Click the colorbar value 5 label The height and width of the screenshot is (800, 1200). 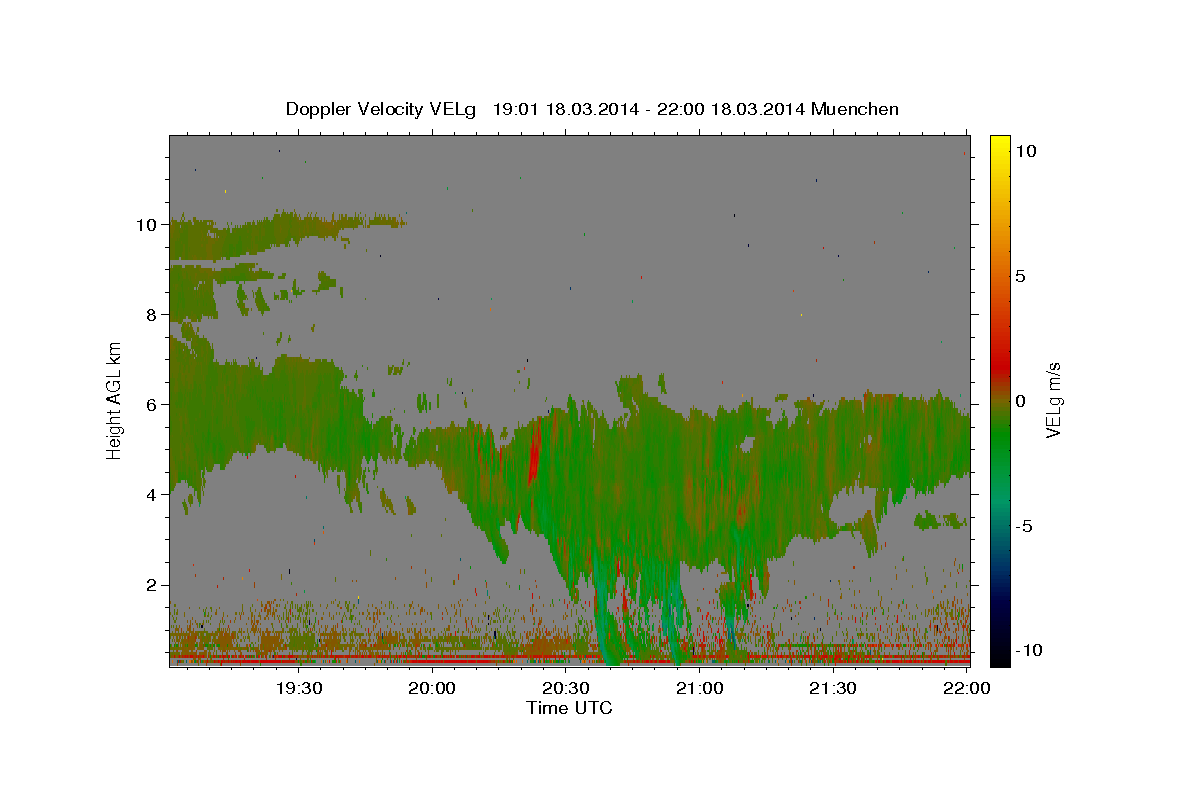1020,276
